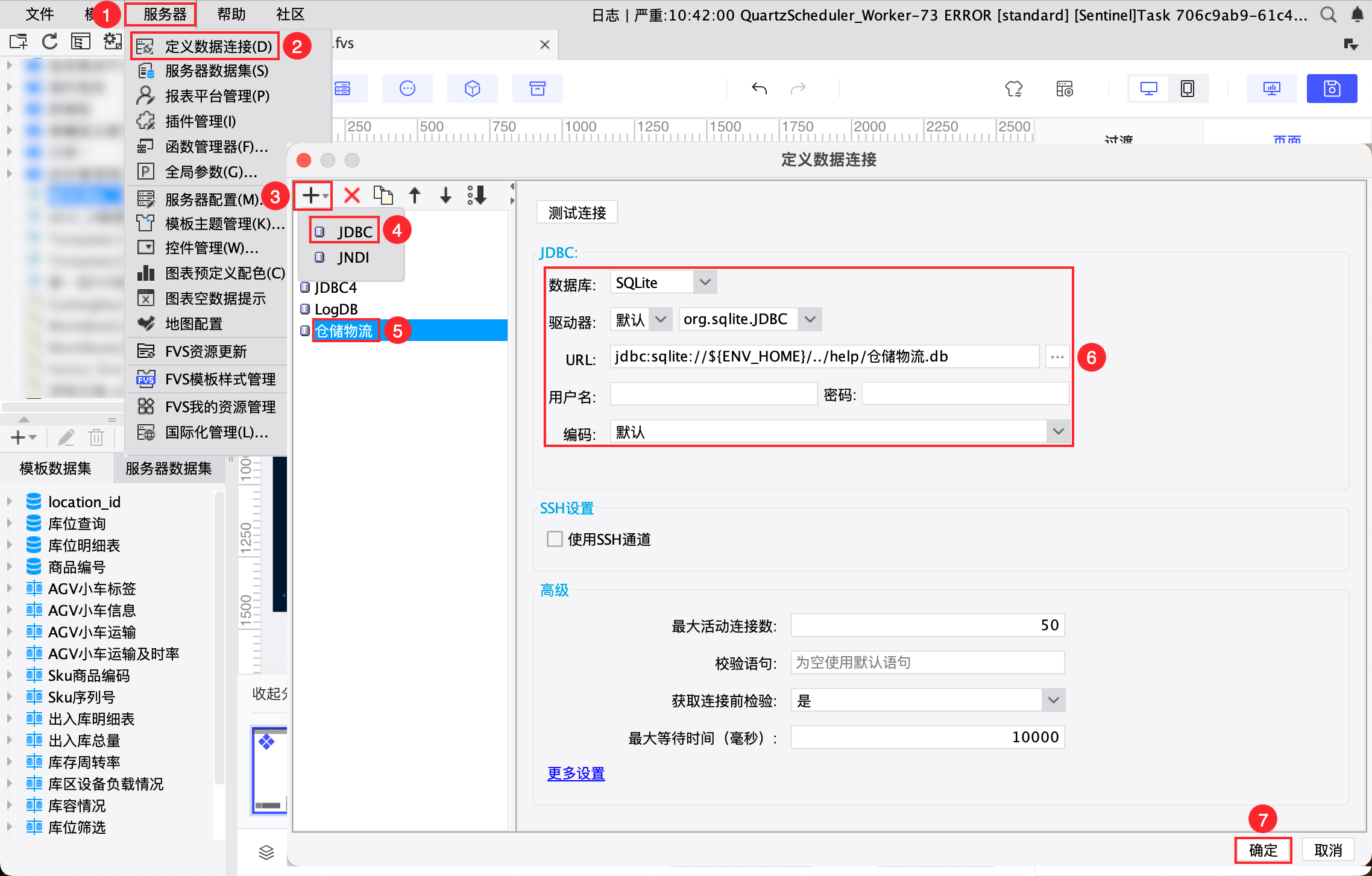Click the undo arrow icon
Screen dimensions: 1372x876
pos(759,89)
